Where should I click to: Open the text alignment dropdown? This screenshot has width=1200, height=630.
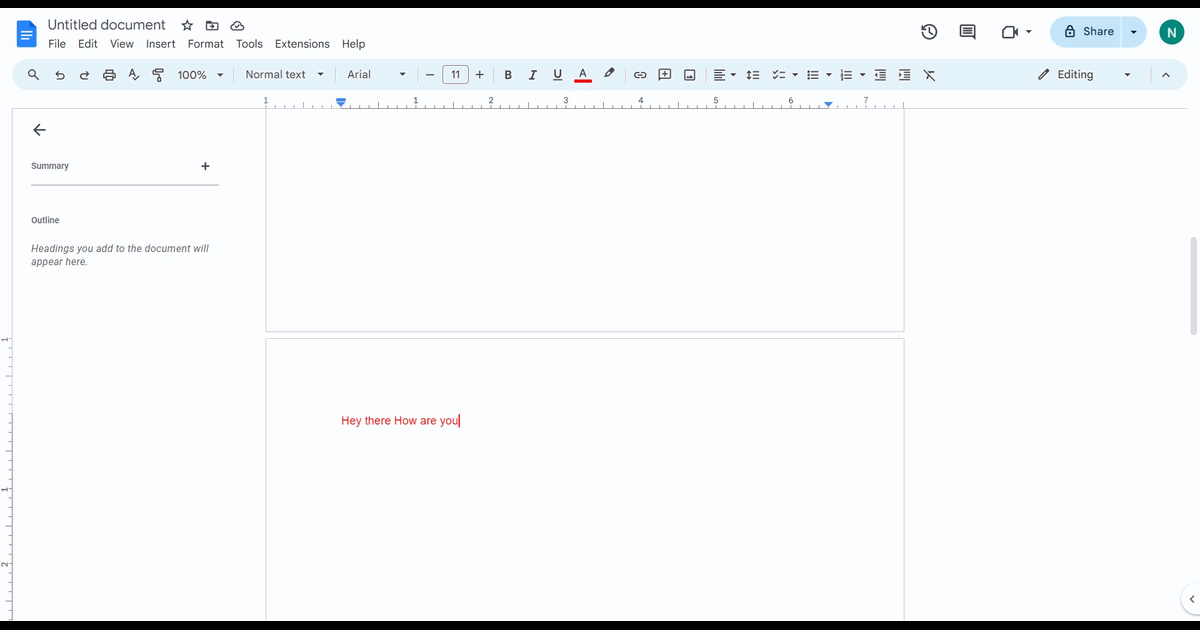[x=724, y=75]
